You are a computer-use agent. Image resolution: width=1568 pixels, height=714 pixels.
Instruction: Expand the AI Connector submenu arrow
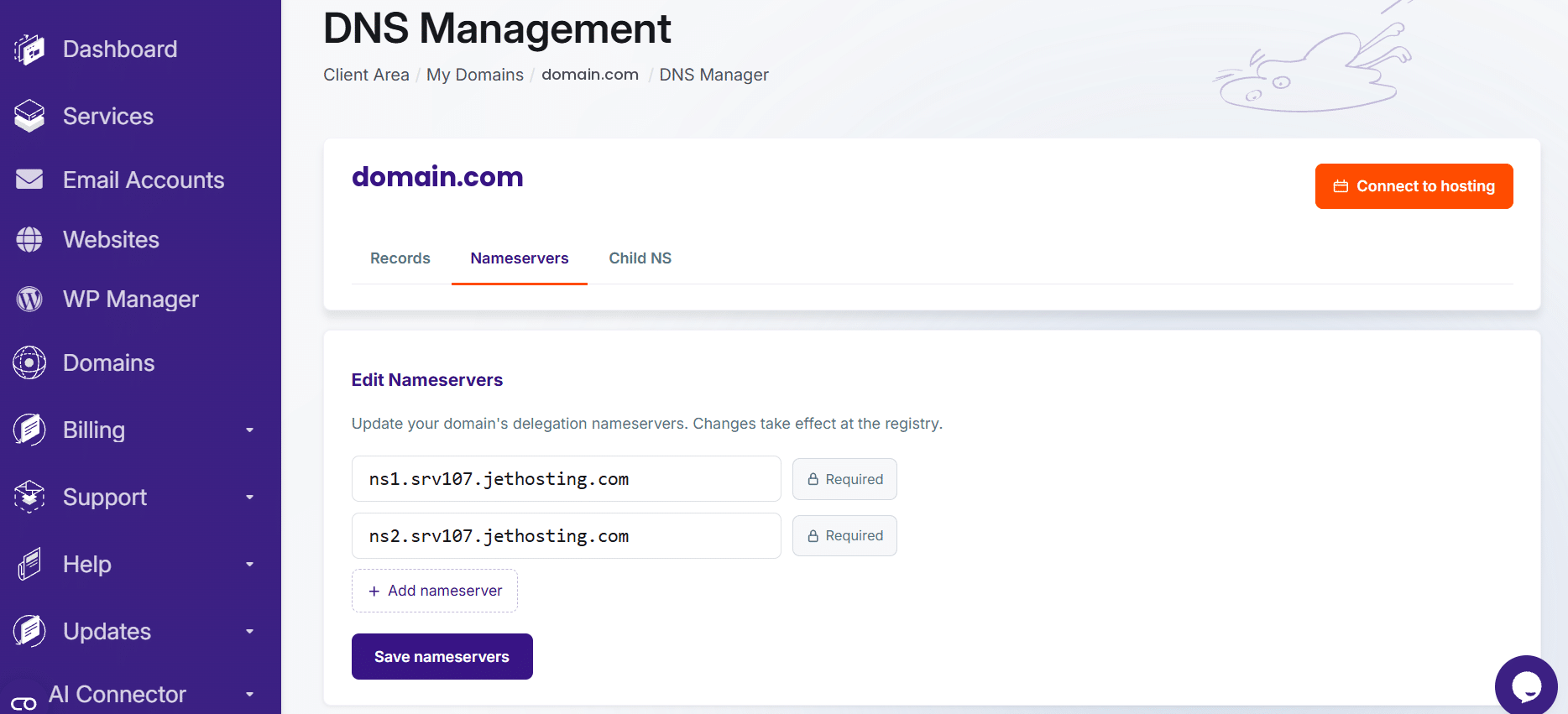pyautogui.click(x=249, y=694)
